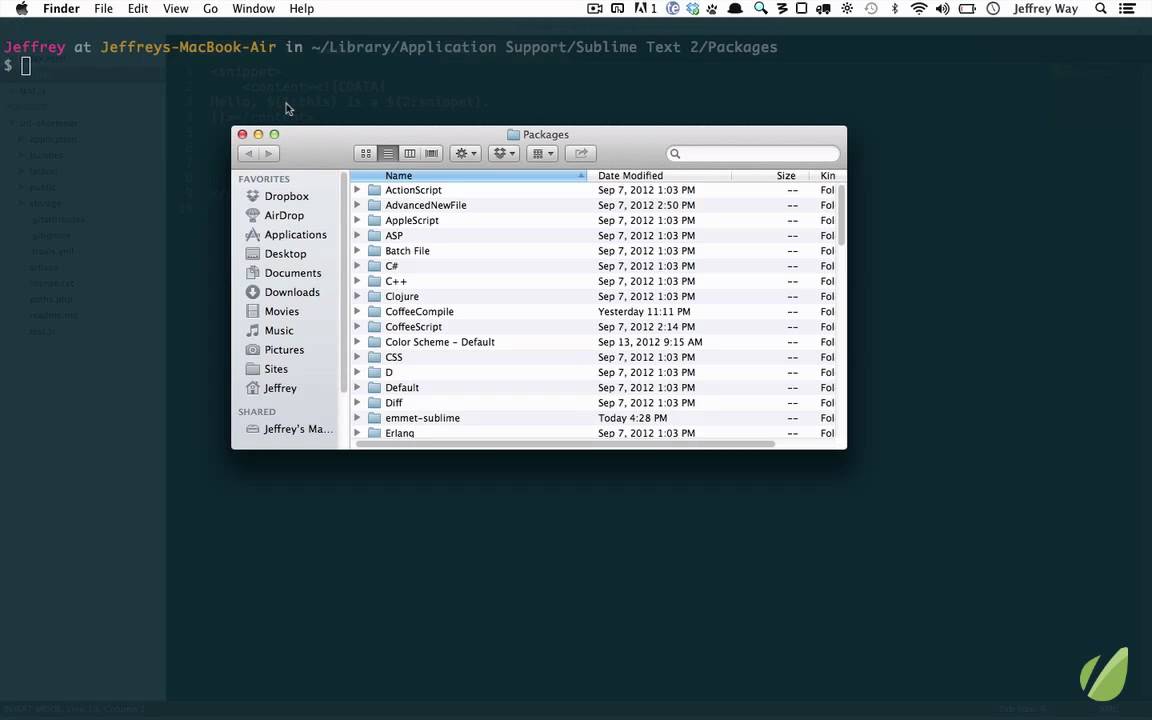This screenshot has height=720, width=1152.
Task: Open Music in the sidebar
Action: click(x=278, y=331)
